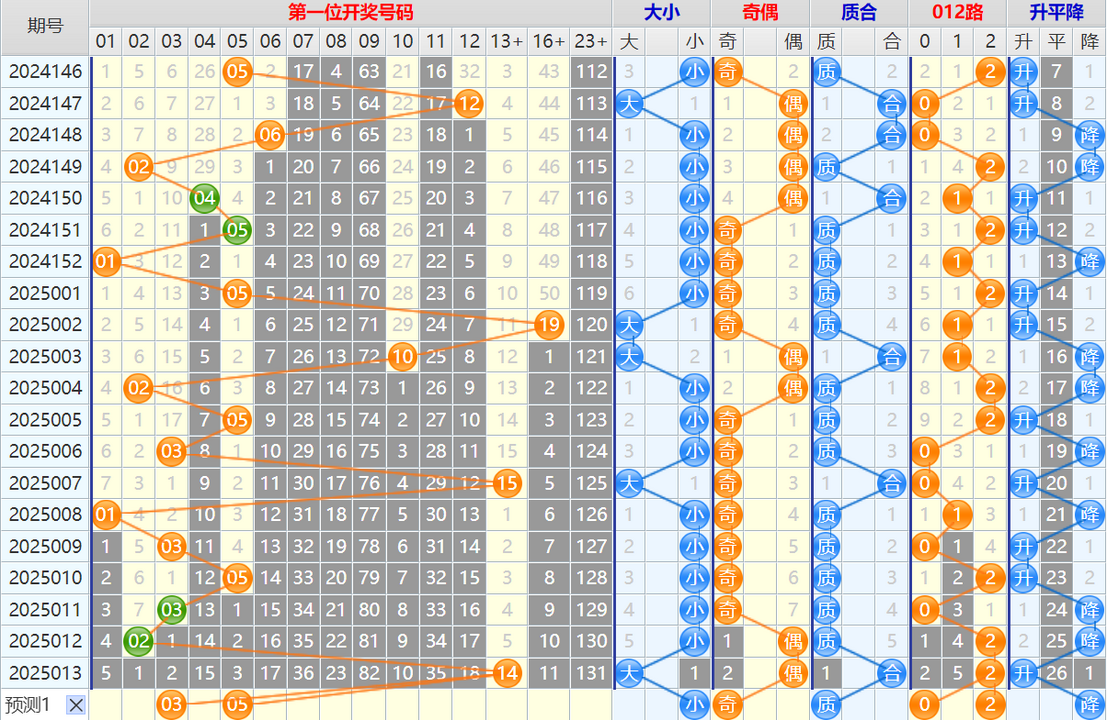Click orange 01 ball in row 2024152
This screenshot has width=1107, height=720.
point(106,261)
